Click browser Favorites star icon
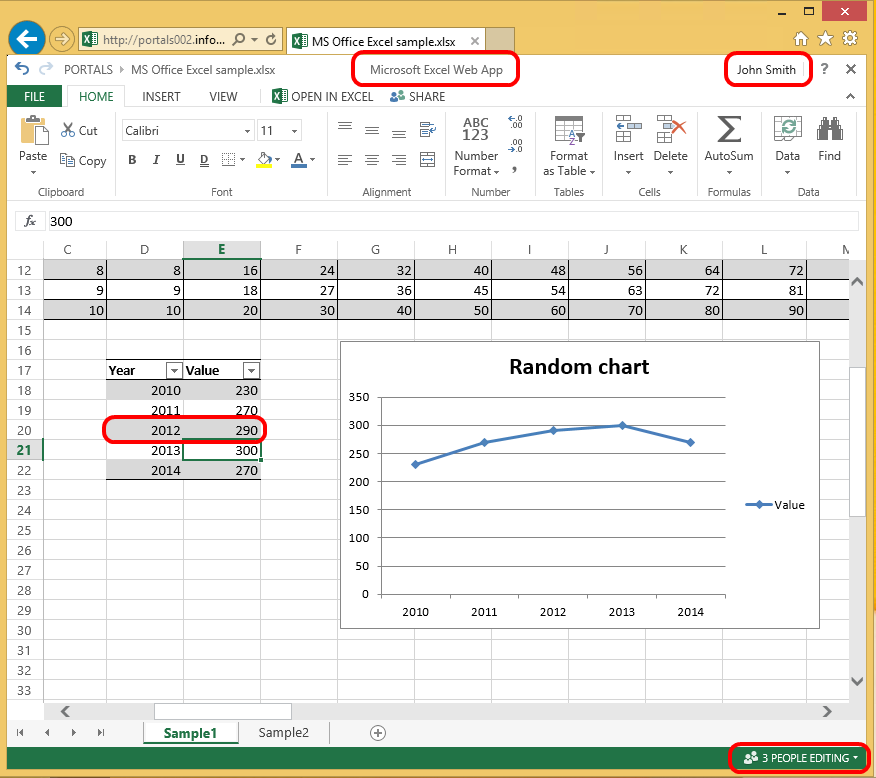Image resolution: width=876 pixels, height=778 pixels. click(x=825, y=39)
